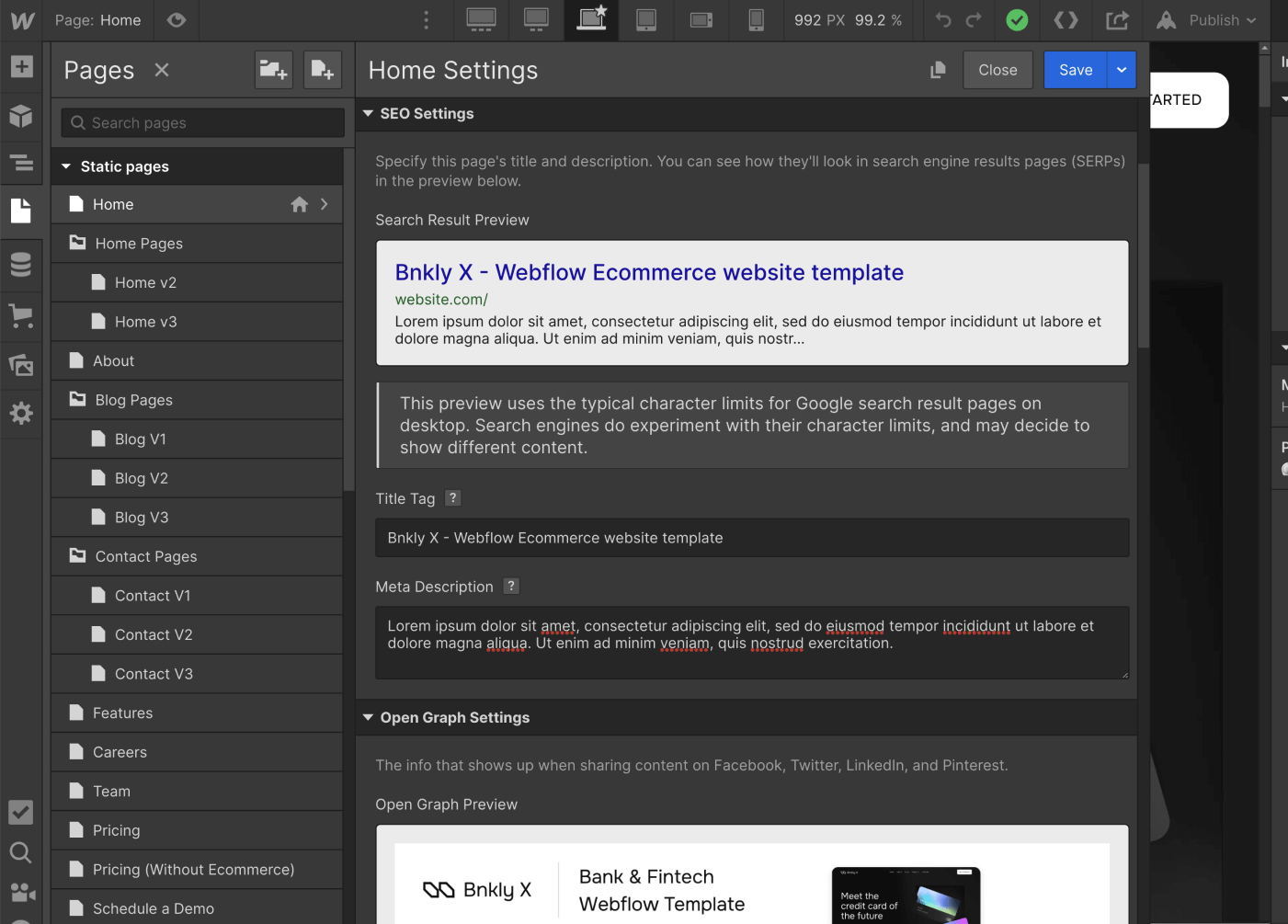Open the Blog V3 page

(x=197, y=518)
